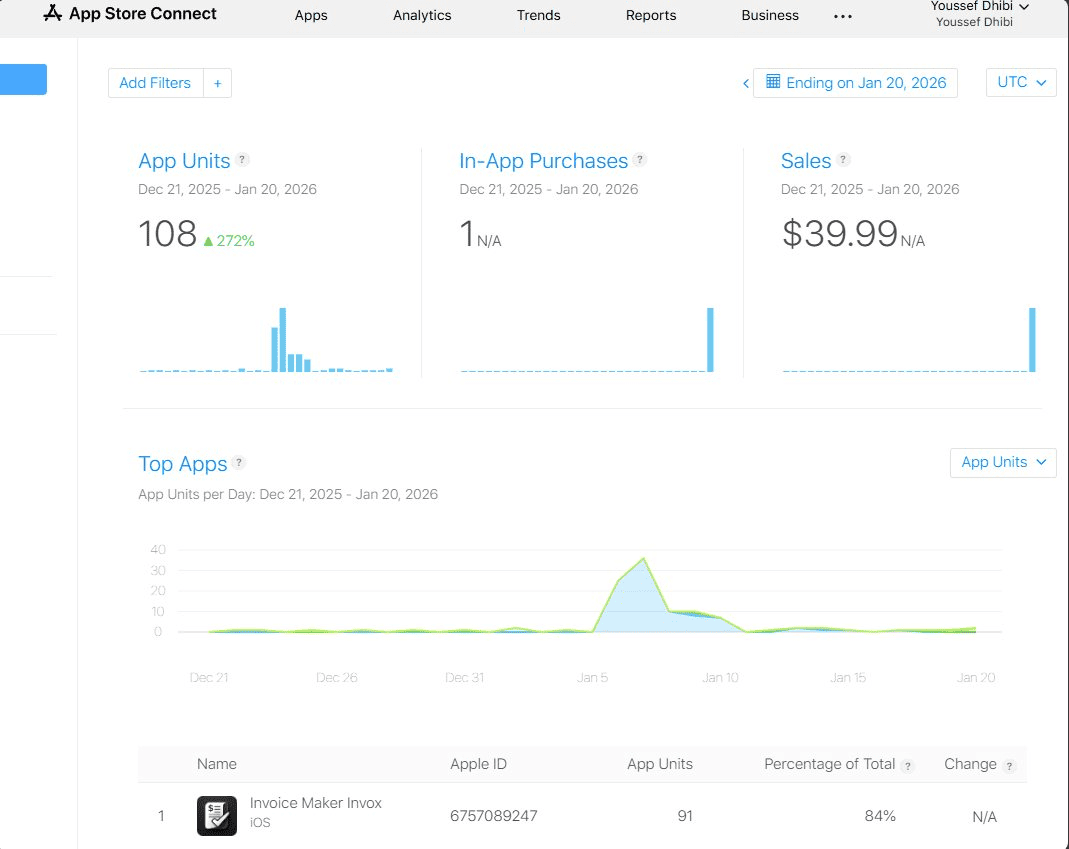Click the back chevron to shift date range
Screen dimensions: 1069x849
[746, 83]
